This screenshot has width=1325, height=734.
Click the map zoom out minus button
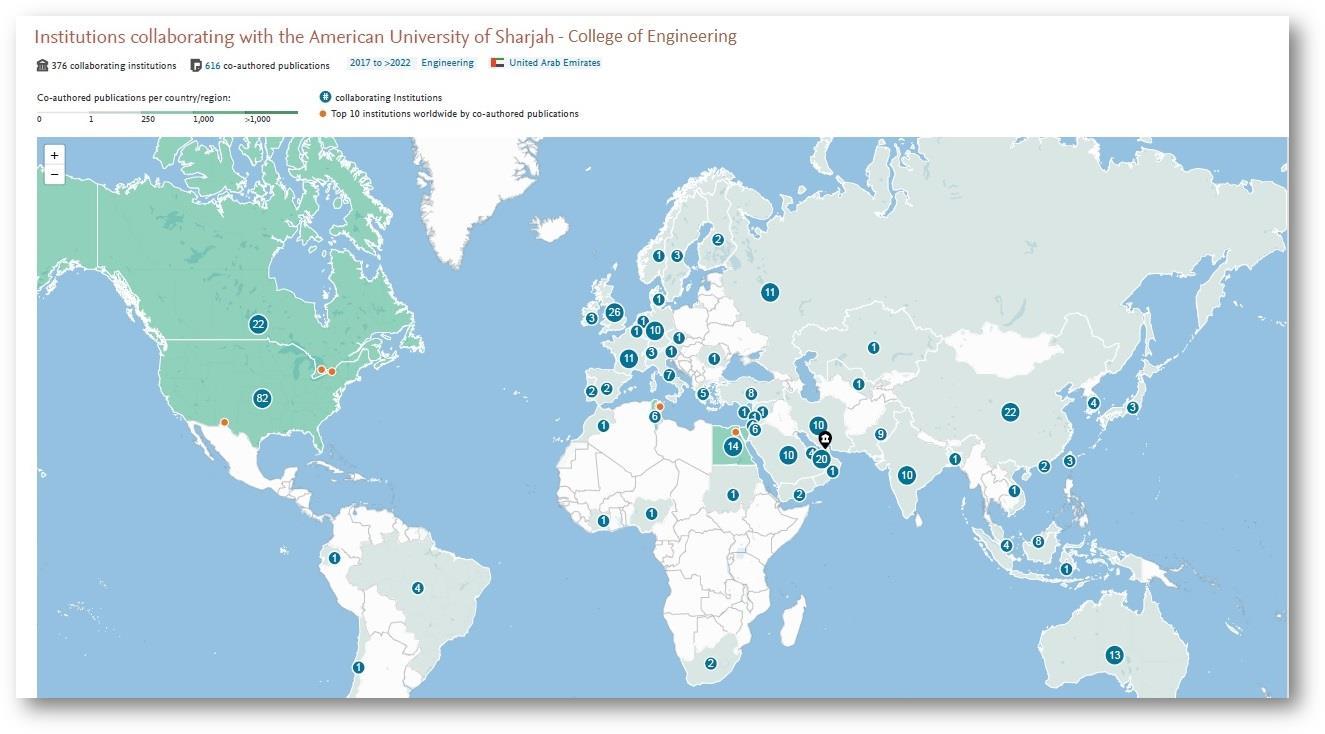pyautogui.click(x=55, y=175)
